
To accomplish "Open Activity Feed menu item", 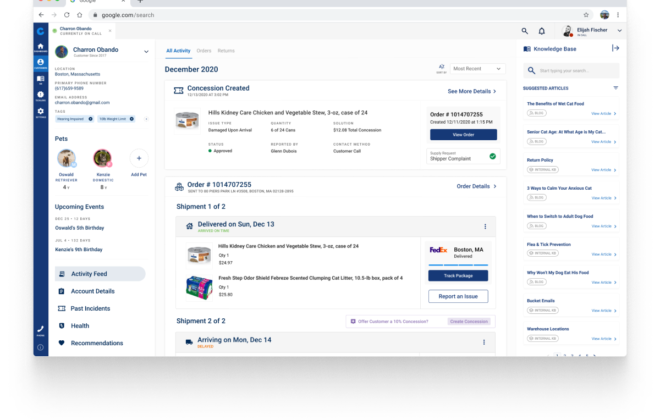I will coord(100,274).
